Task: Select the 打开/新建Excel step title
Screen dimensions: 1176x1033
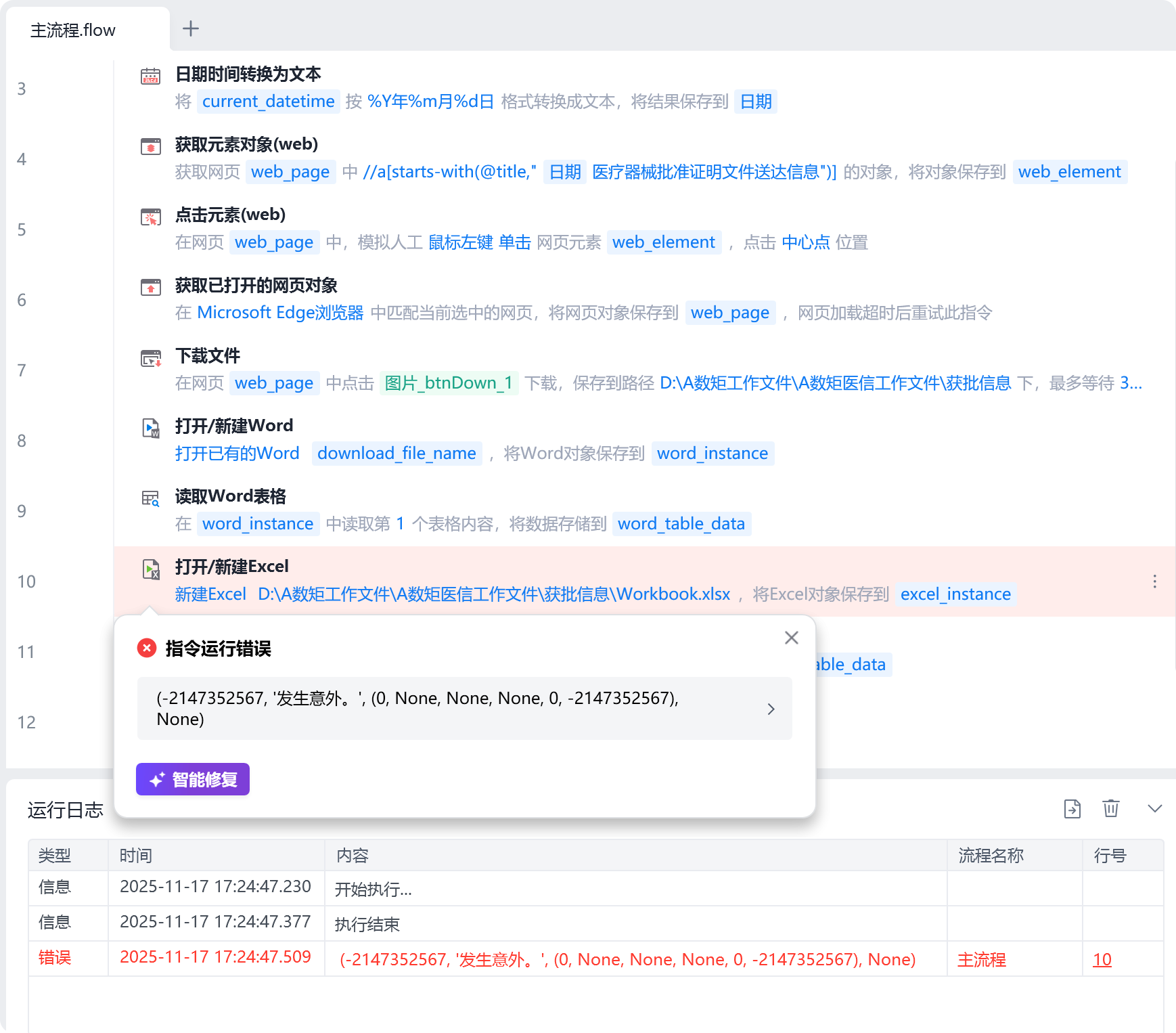Action: pos(232,567)
